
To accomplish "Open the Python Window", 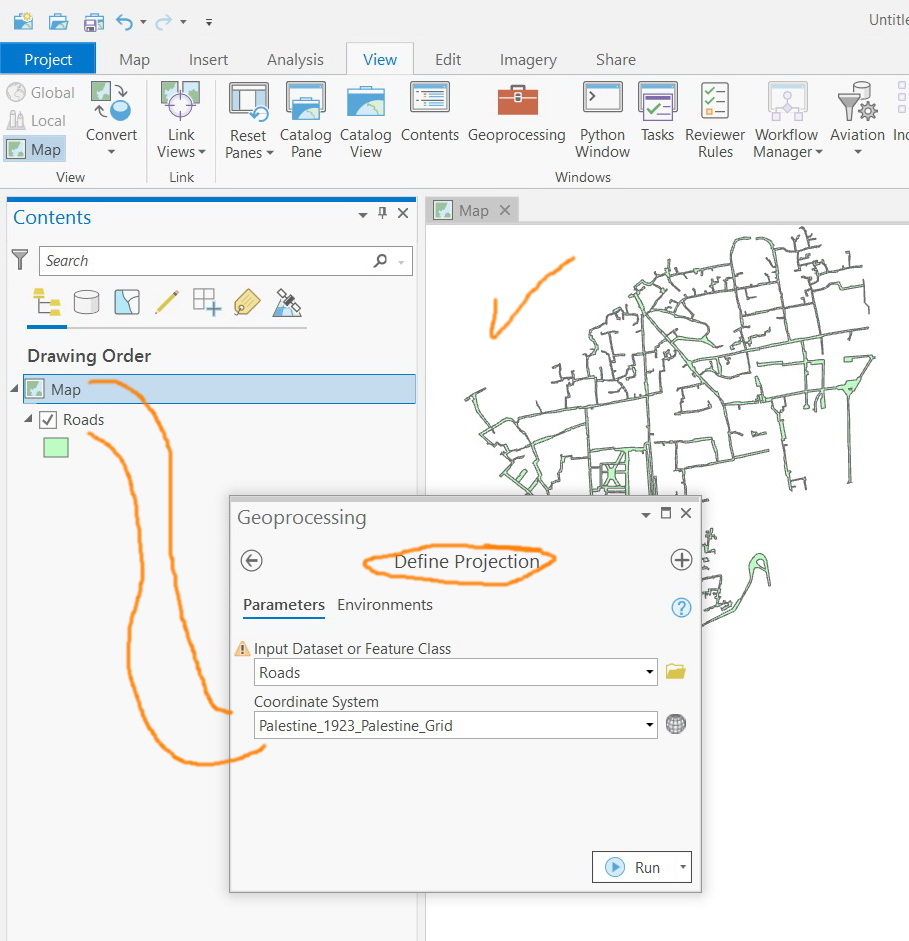I will tap(602, 121).
